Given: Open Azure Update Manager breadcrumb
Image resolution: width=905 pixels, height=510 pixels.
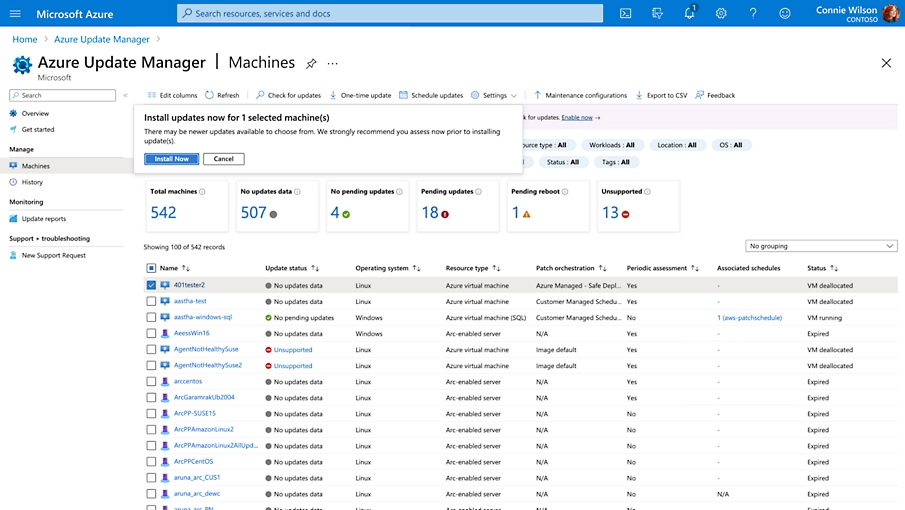Looking at the screenshot, I should click(102, 39).
